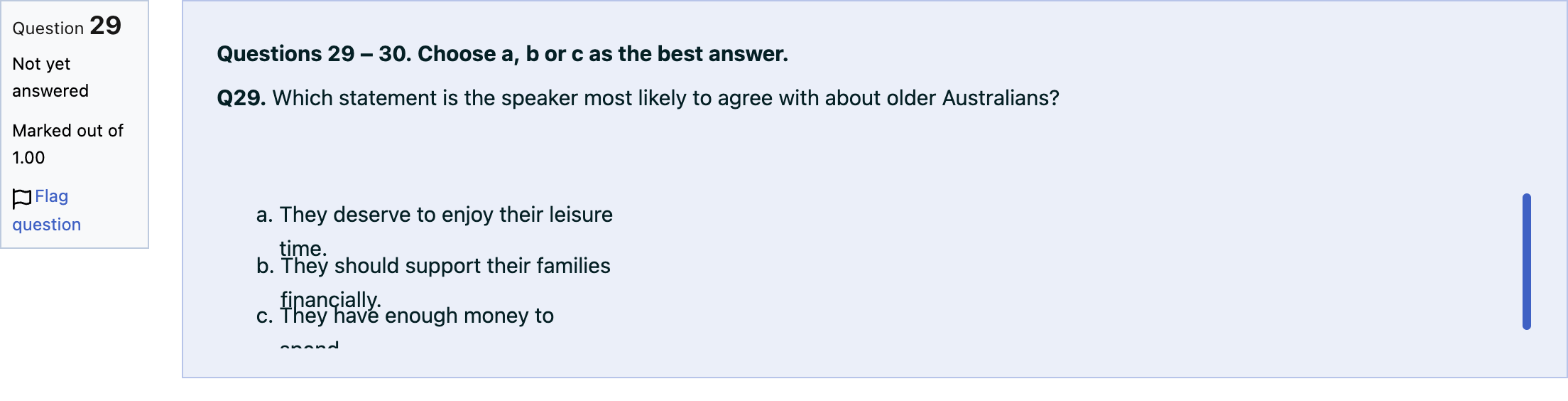
Task: Click the letter 'a.' option marker
Action: point(264,215)
